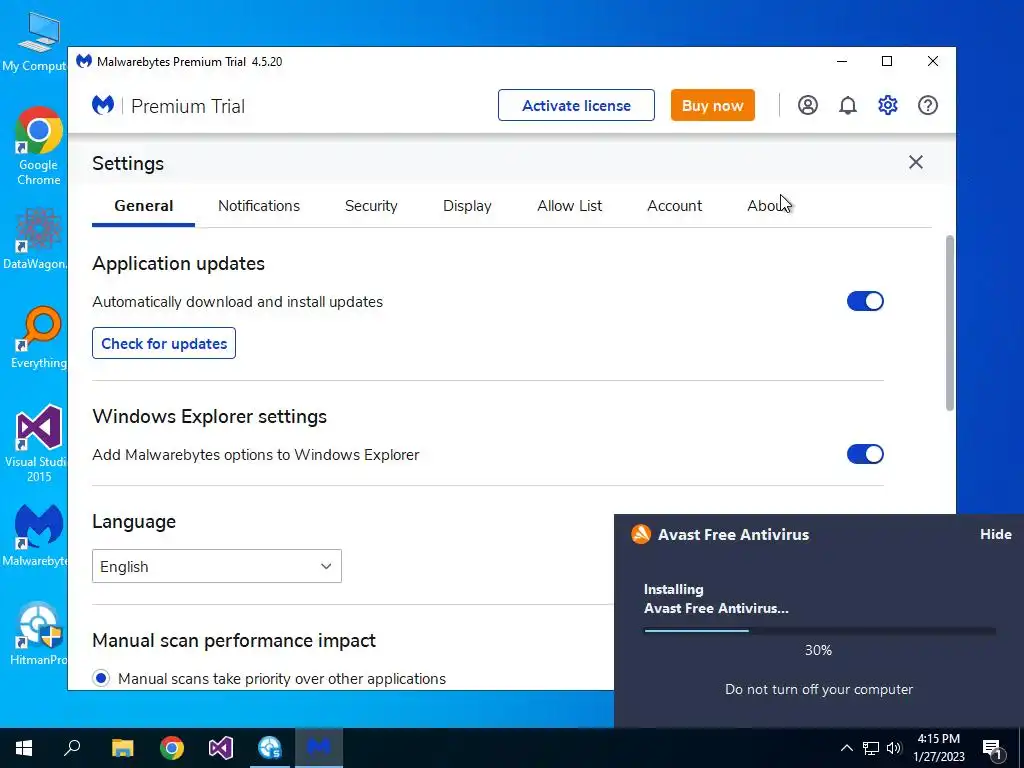Click the Avast installation progress bar
Screen dimensions: 1024x768
[x=819, y=631]
